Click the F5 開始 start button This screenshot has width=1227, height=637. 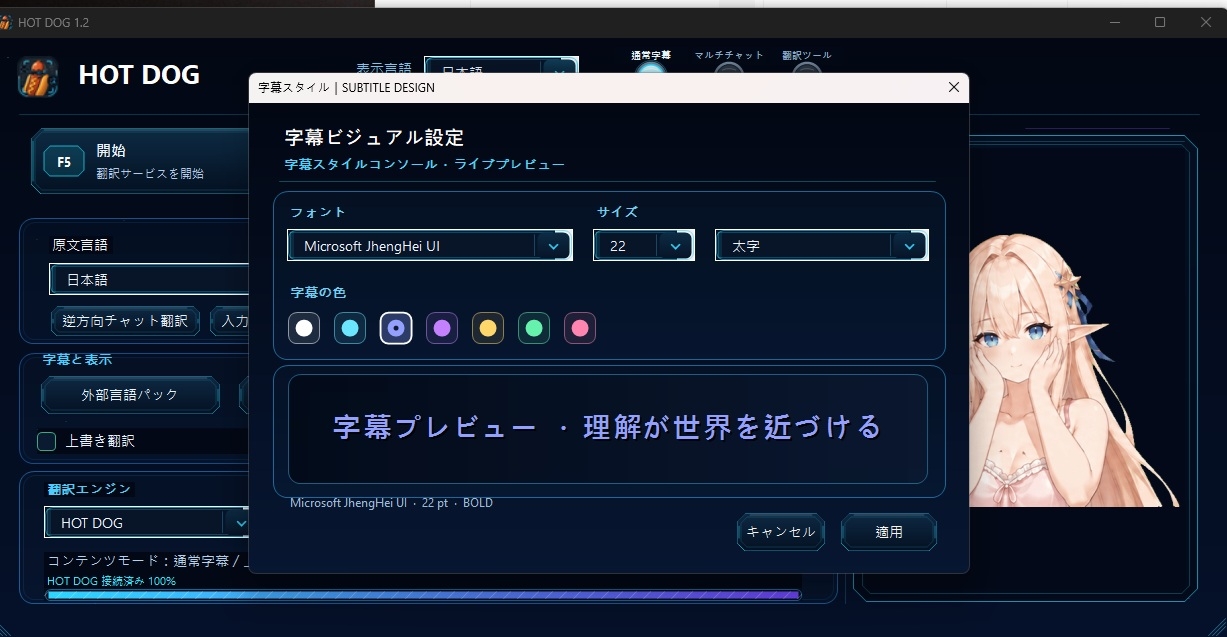(x=140, y=160)
